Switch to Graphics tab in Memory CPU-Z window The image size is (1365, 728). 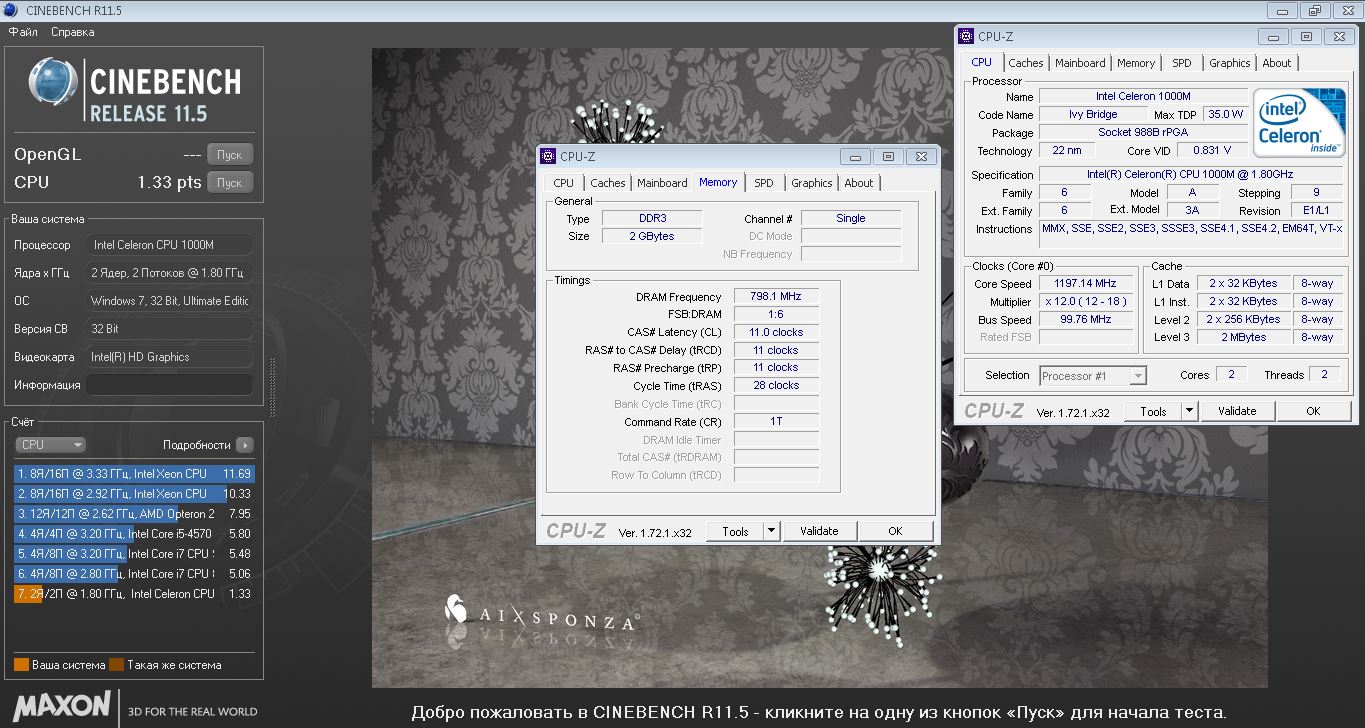click(811, 183)
